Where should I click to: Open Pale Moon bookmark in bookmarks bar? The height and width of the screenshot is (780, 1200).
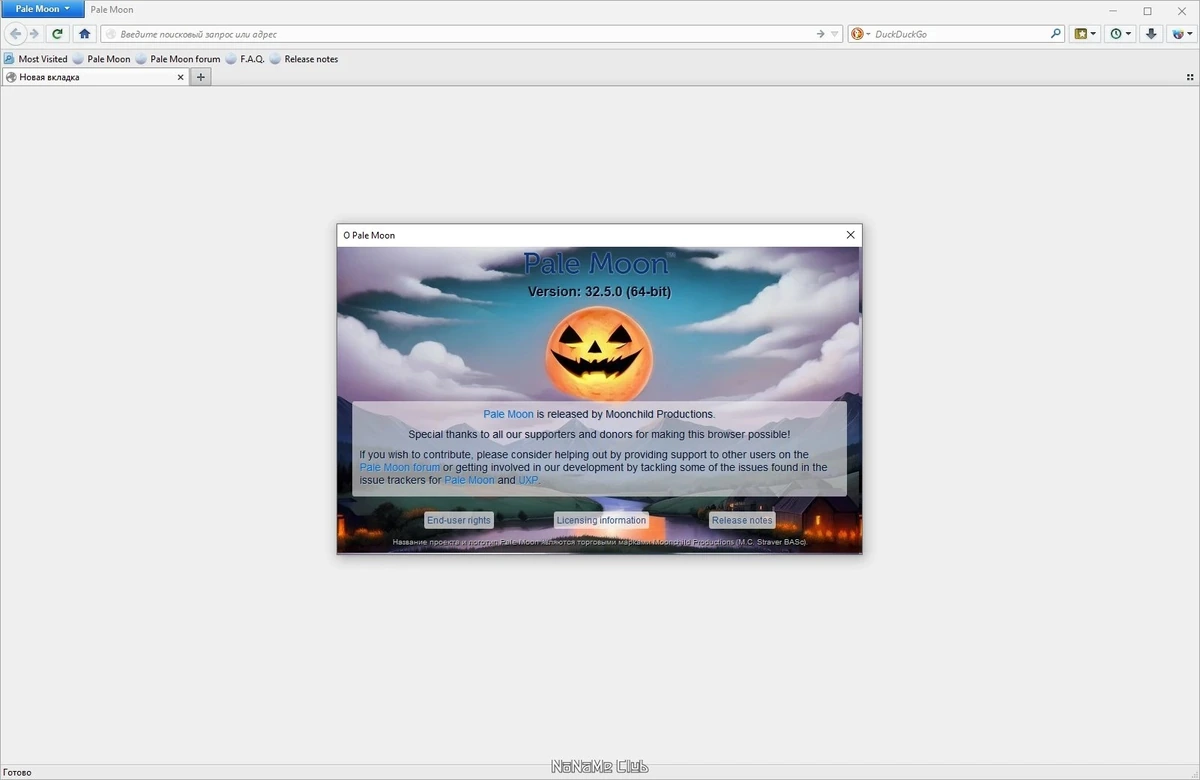click(101, 59)
